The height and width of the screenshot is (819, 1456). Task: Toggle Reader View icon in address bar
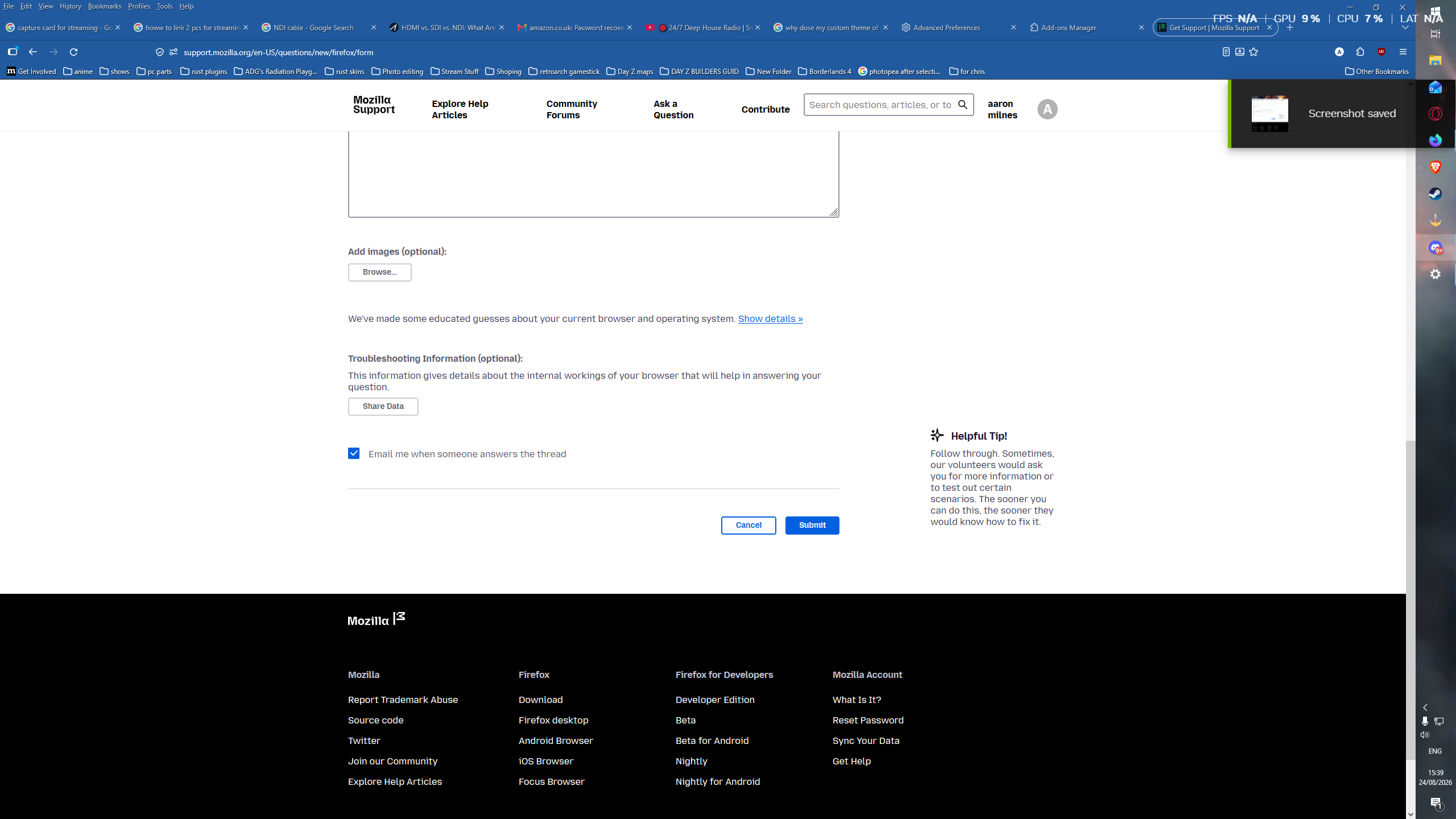(x=1226, y=52)
